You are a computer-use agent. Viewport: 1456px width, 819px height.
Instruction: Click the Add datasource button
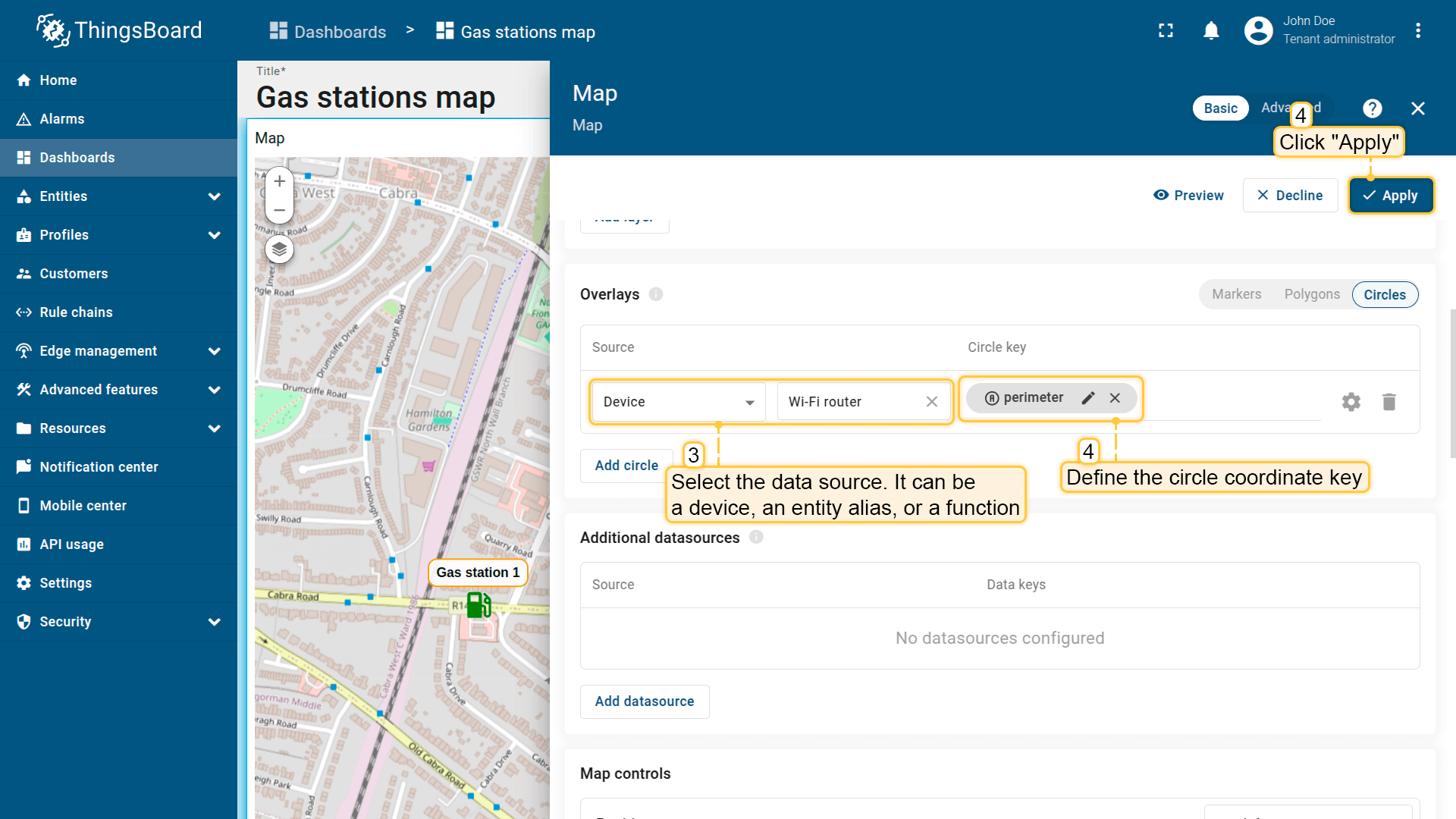[644, 701]
